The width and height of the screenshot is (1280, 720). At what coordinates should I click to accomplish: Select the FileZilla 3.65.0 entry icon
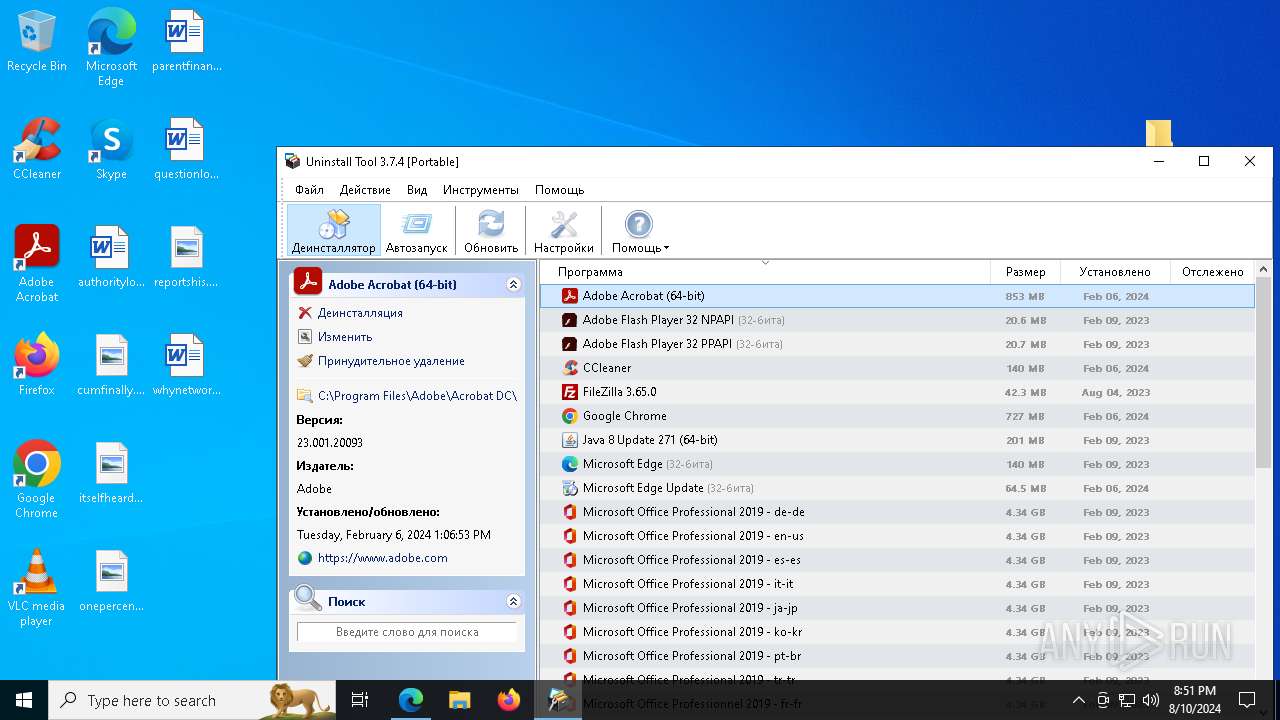tap(570, 392)
